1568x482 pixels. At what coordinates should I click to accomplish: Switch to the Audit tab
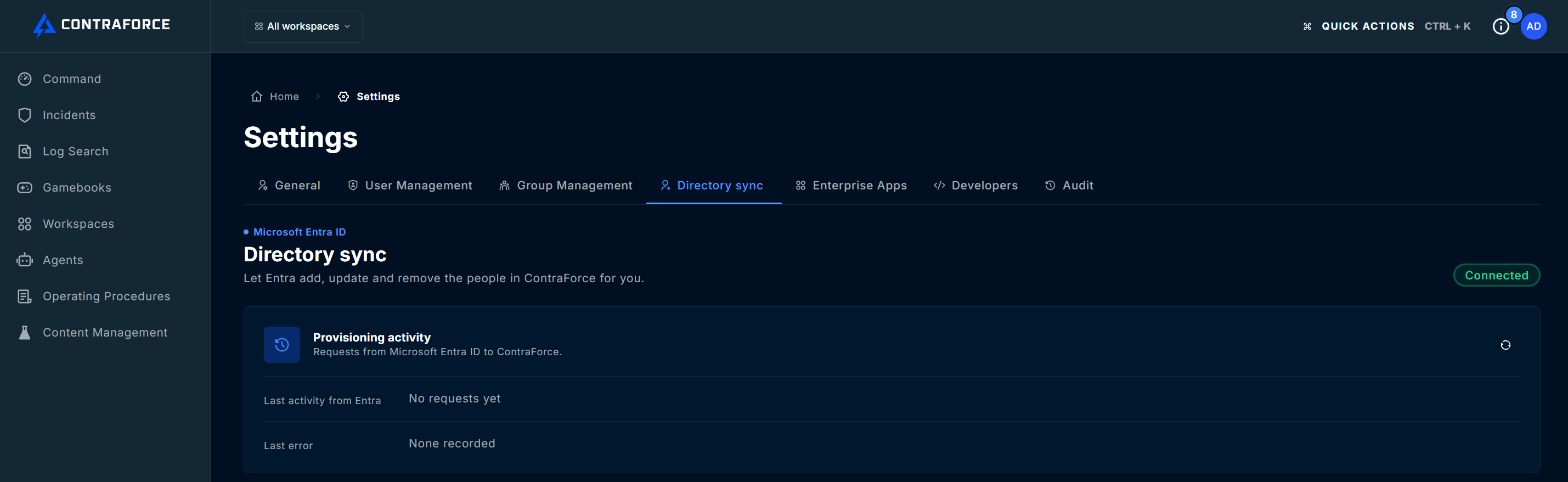pos(1069,185)
